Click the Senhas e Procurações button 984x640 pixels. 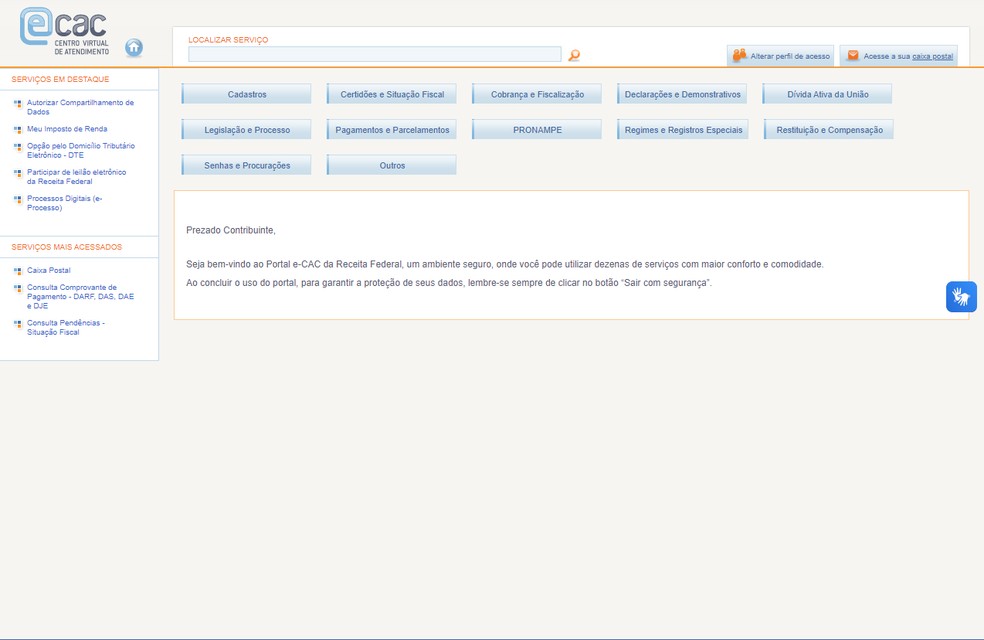coord(247,165)
